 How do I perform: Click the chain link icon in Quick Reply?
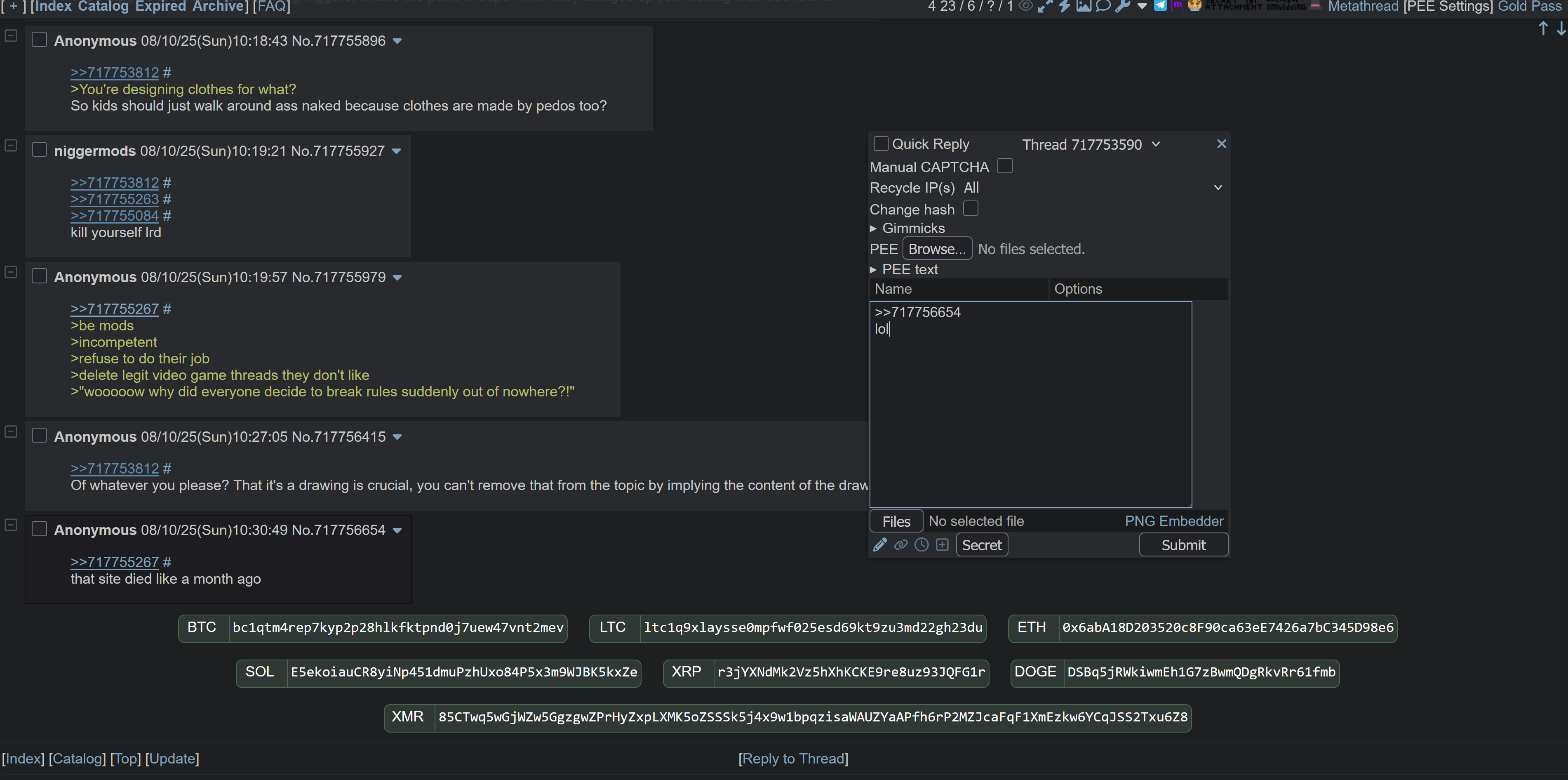pos(901,544)
